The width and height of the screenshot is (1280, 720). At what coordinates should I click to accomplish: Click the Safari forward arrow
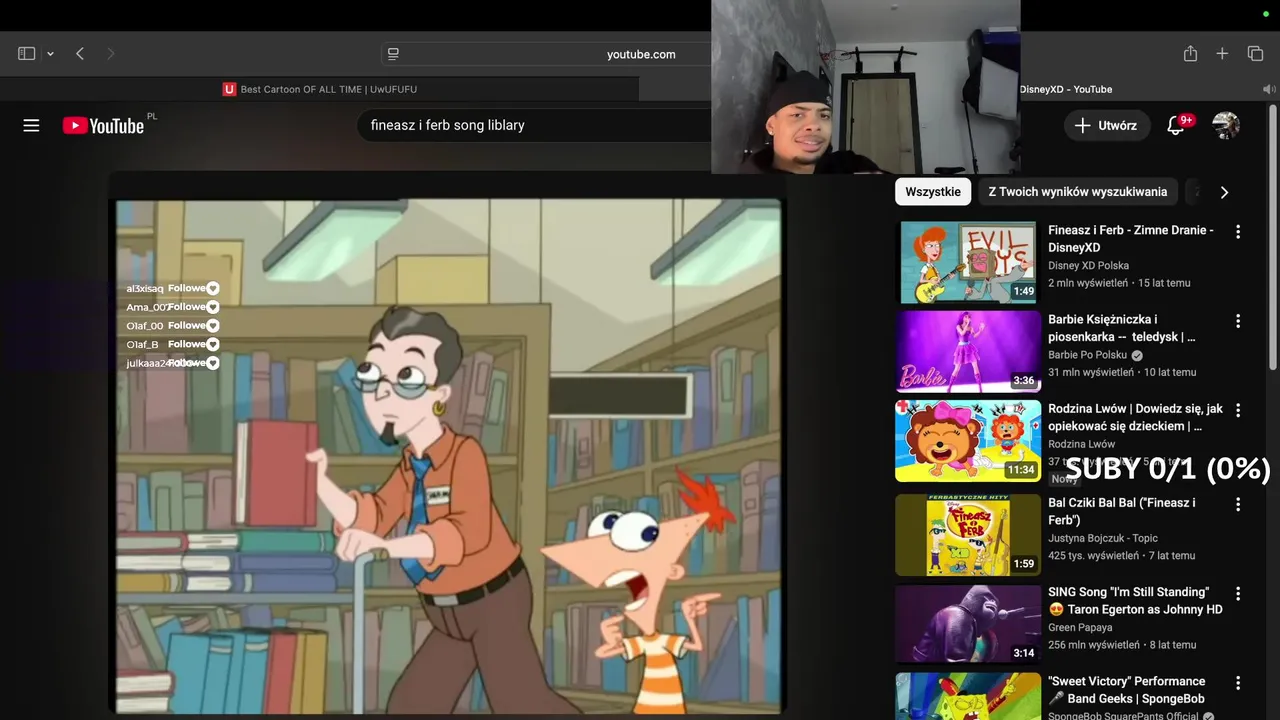click(x=111, y=54)
